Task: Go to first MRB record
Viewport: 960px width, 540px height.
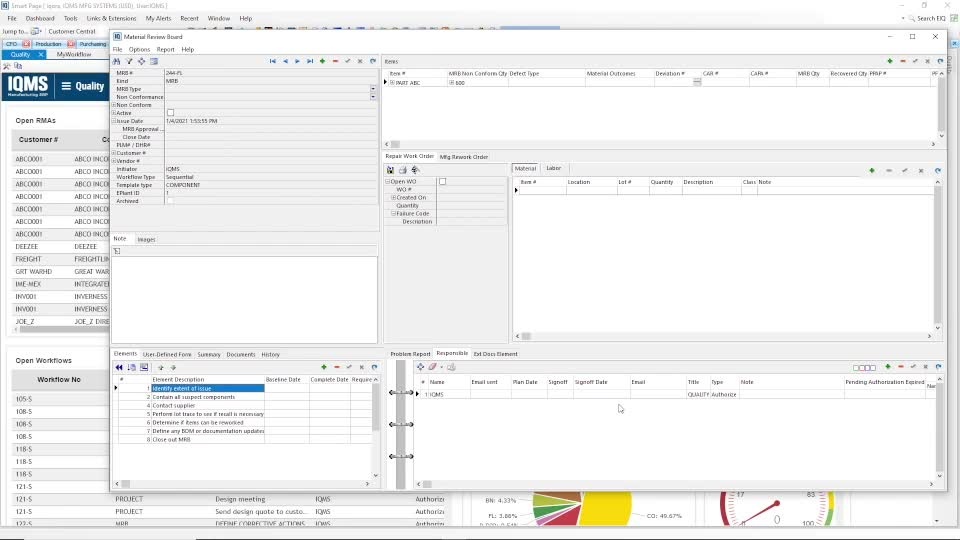Action: pos(273,61)
